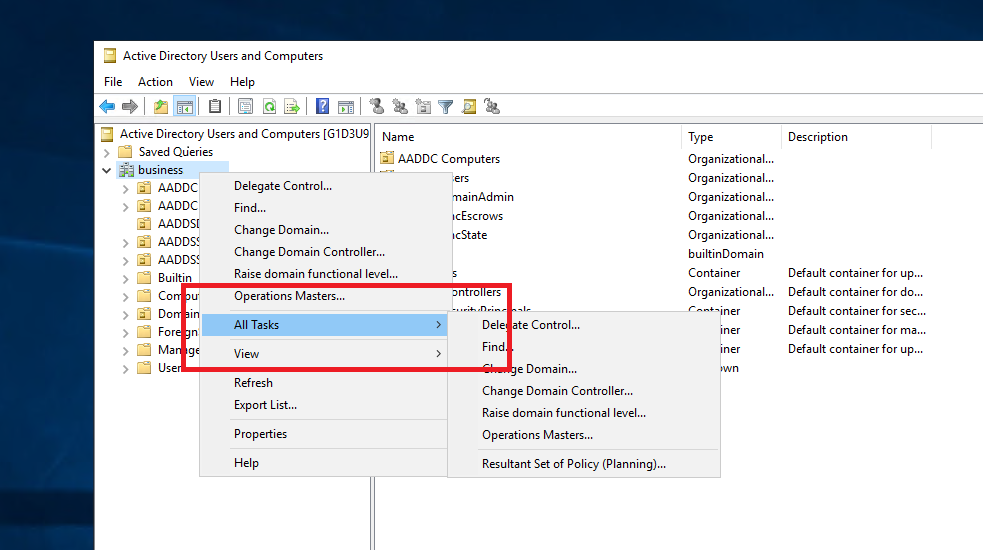Screen dimensions: 983x550
Task: Click the Properties sheet toolbar icon
Action: [x=246, y=107]
